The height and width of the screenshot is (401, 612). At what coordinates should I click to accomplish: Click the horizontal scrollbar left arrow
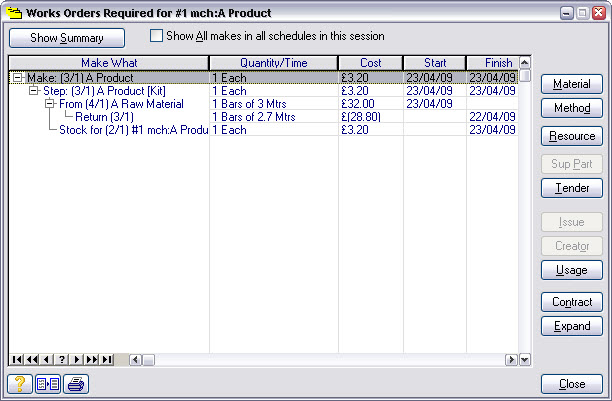[135, 360]
